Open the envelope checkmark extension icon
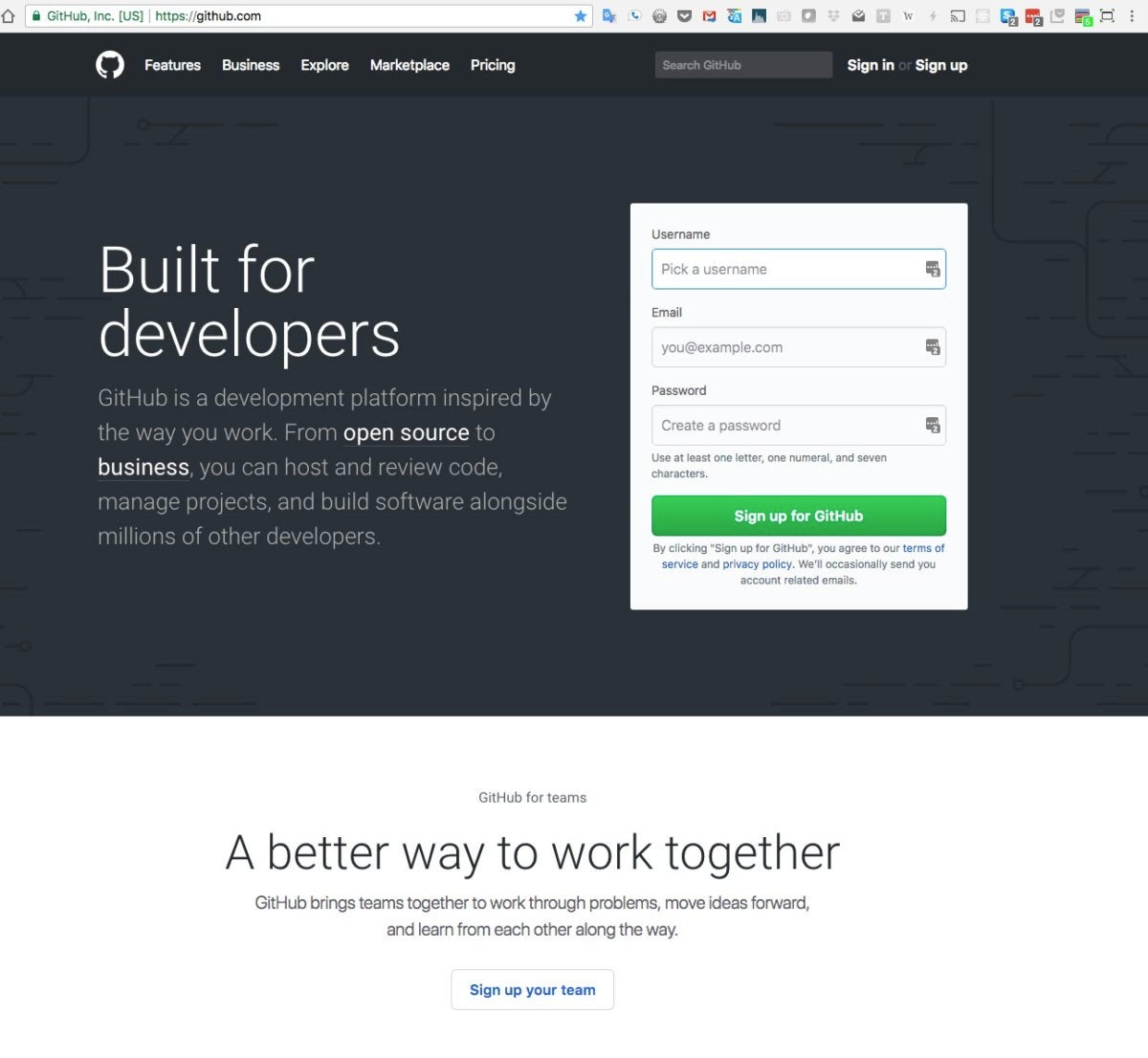This screenshot has width=1148, height=1058. (858, 16)
